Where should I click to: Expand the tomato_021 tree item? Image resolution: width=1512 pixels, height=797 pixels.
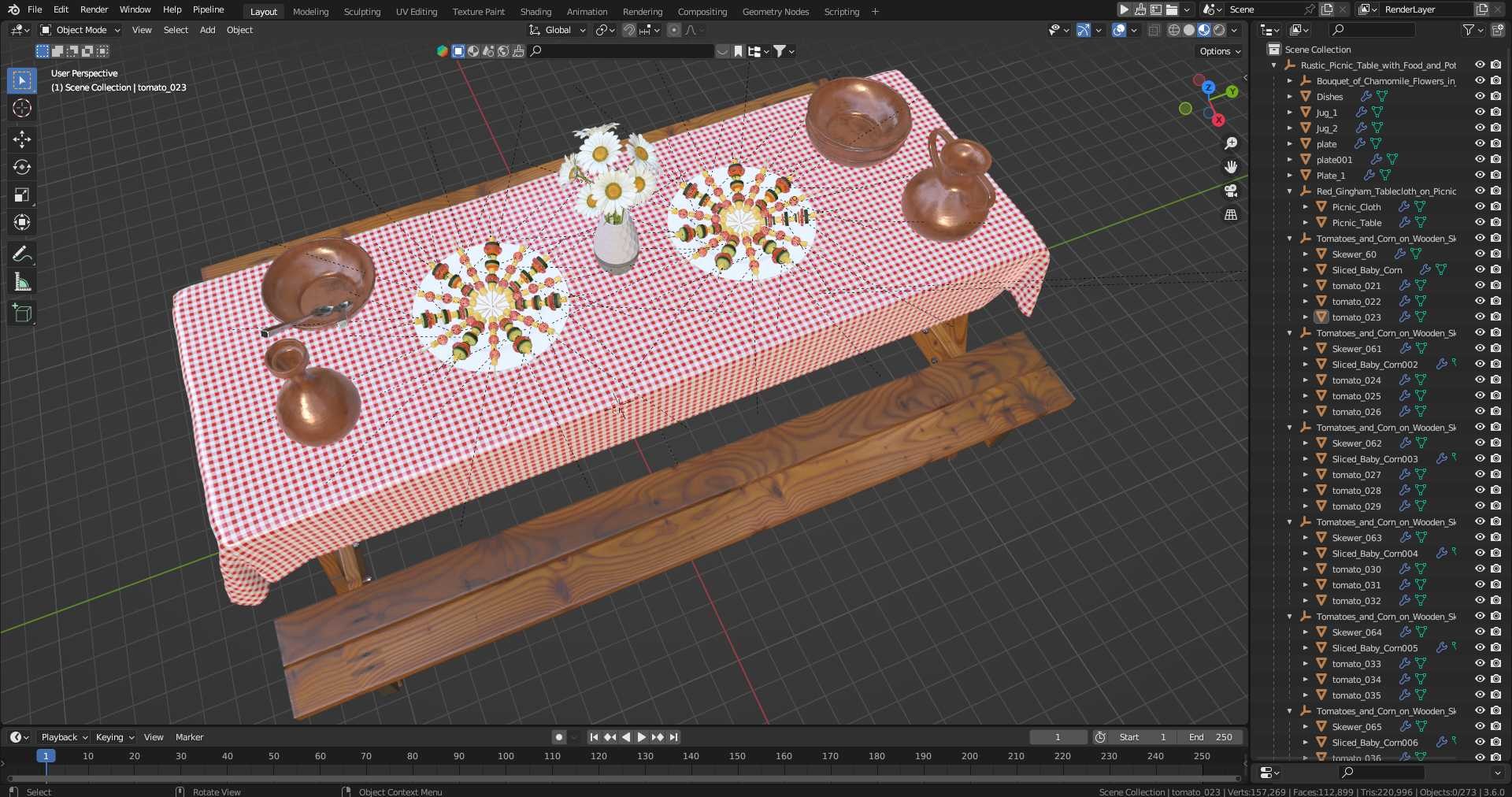click(1305, 286)
